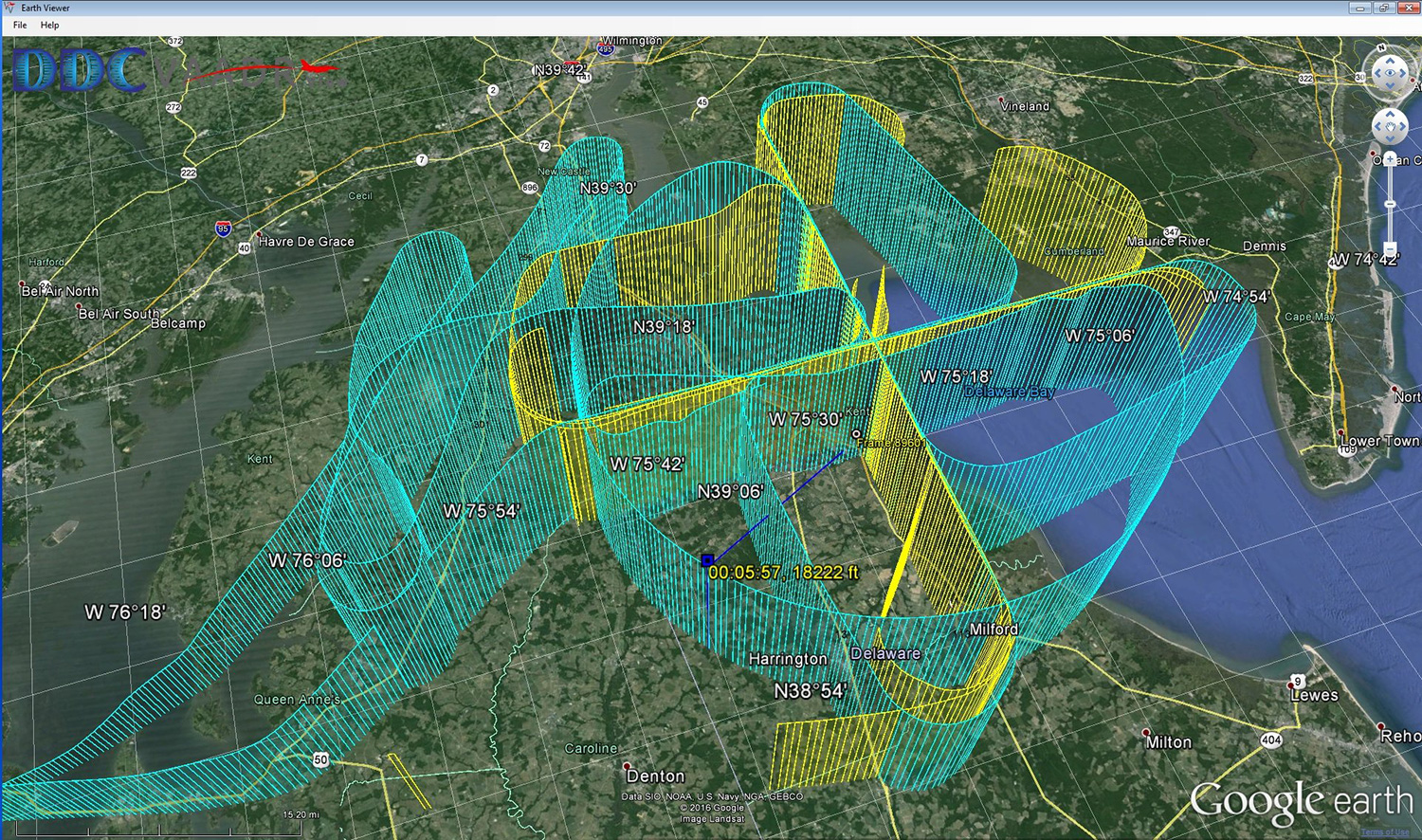Image resolution: width=1422 pixels, height=840 pixels.
Task: Click the 00:05:57, 18222 ft track label
Action: pyautogui.click(x=783, y=573)
